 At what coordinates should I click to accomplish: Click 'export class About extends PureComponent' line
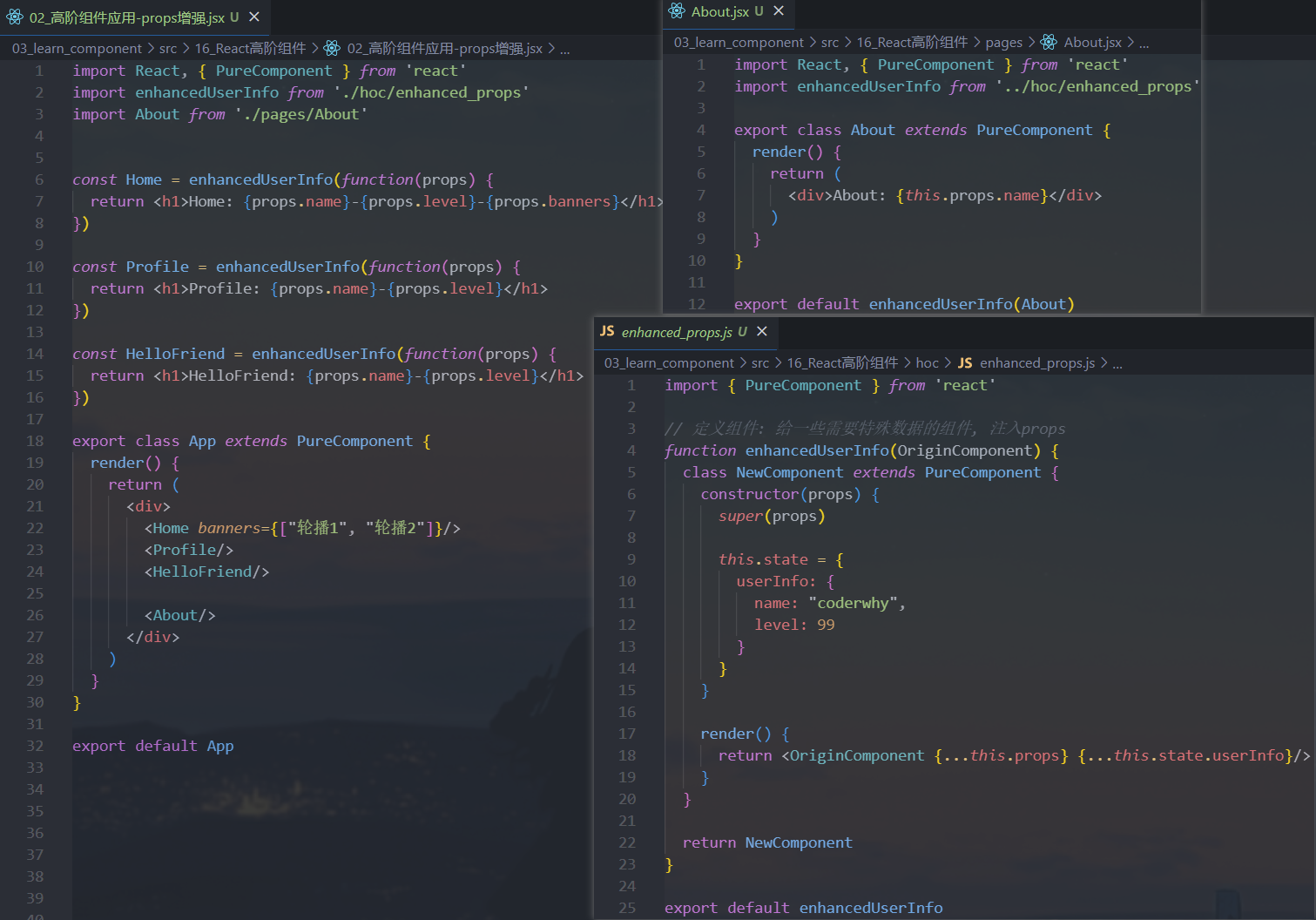tap(922, 130)
